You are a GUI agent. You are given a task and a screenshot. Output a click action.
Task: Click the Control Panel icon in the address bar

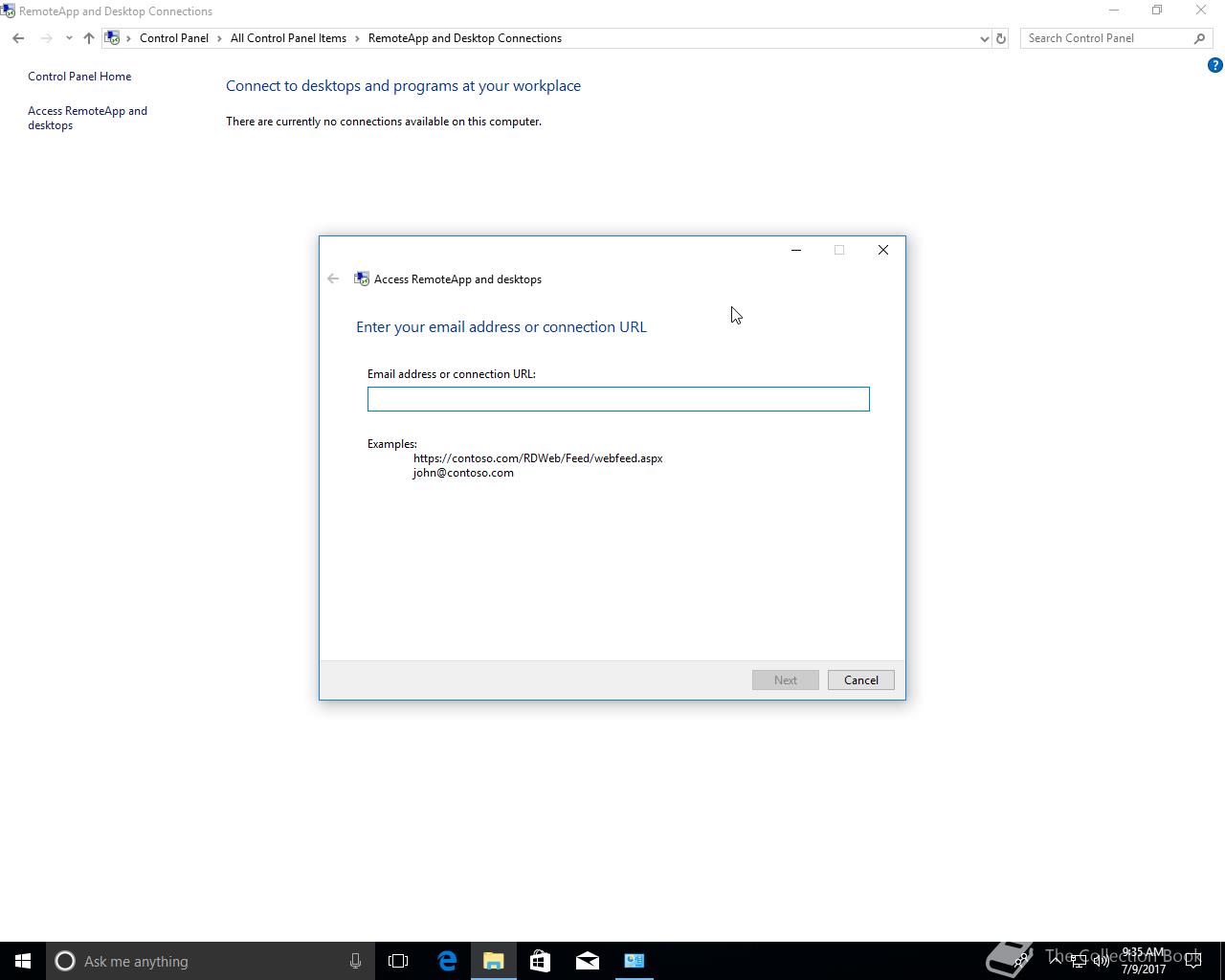tap(113, 38)
